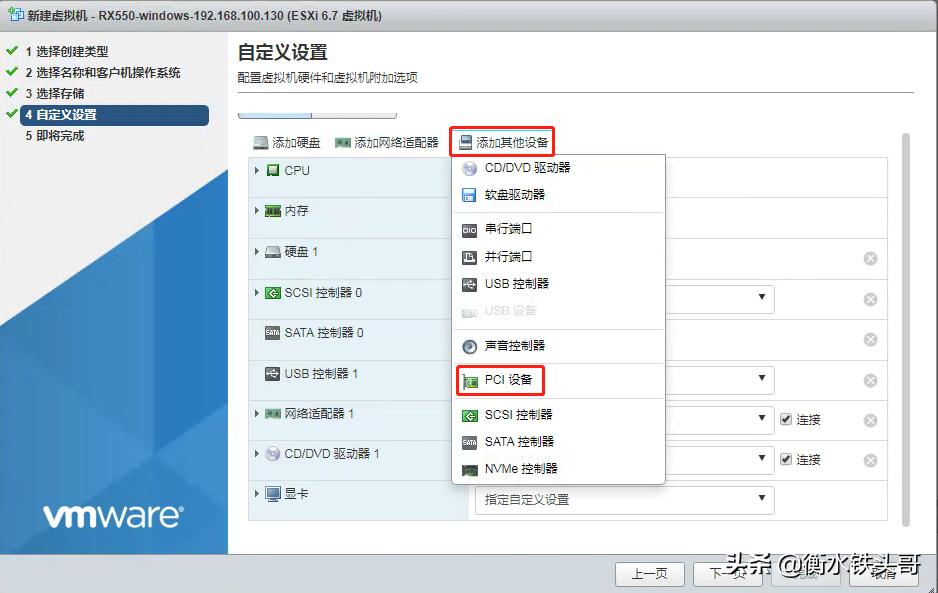
Task: Click the CPU device row icon
Action: 273,170
